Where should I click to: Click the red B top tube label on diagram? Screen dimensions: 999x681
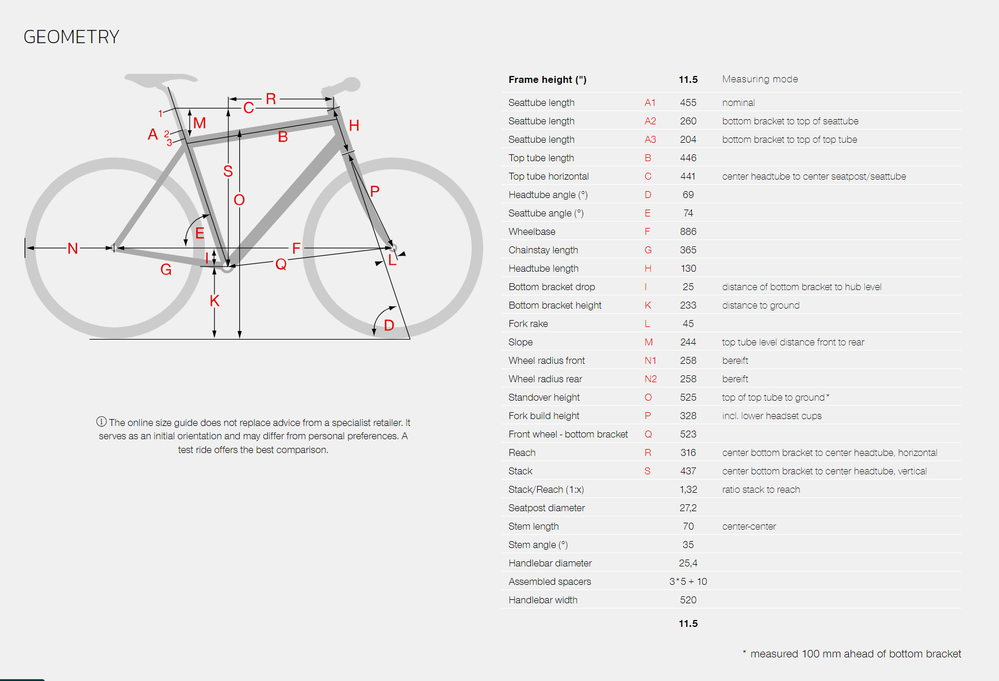pos(283,137)
